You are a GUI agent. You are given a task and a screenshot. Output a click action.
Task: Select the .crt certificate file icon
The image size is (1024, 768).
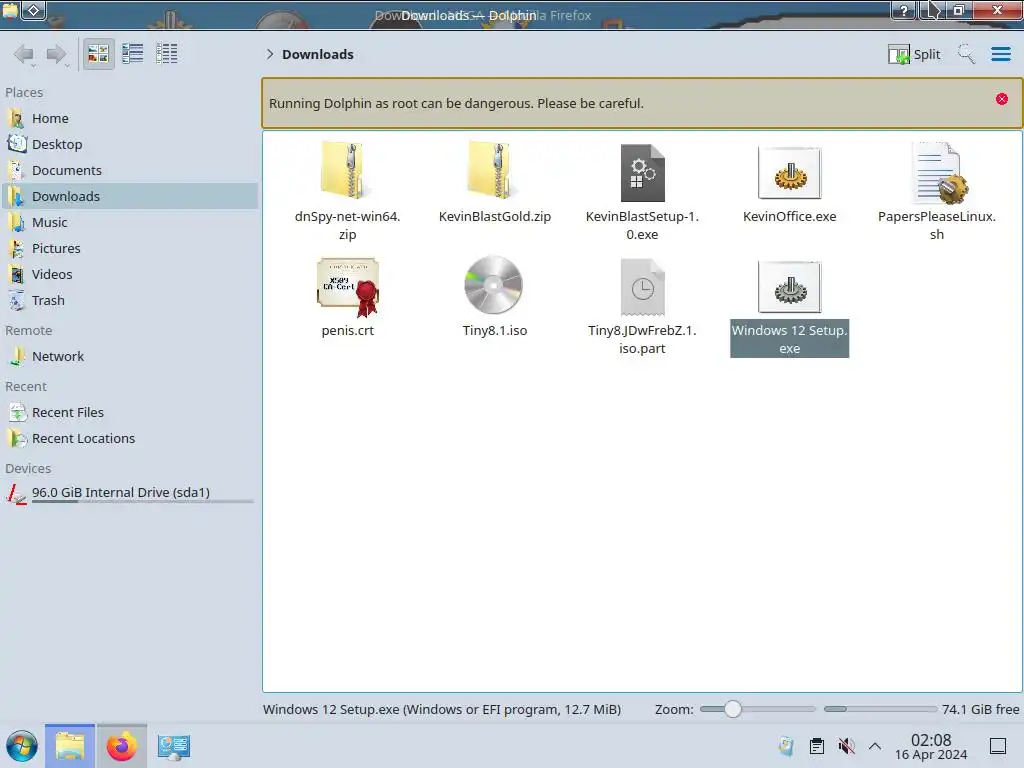click(x=347, y=286)
